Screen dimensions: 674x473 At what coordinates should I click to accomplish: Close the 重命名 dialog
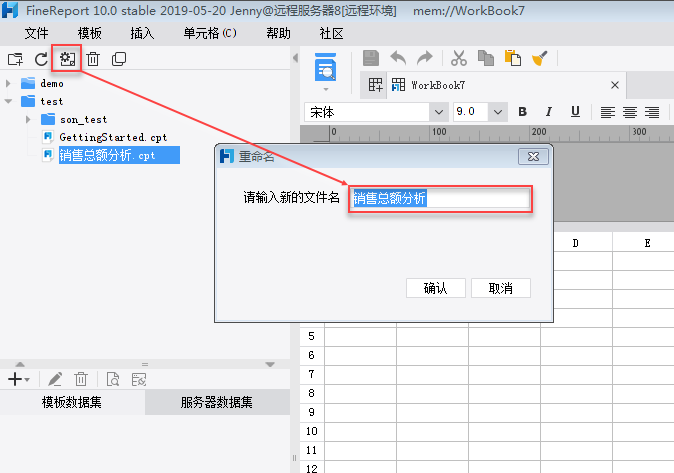pyautogui.click(x=533, y=157)
